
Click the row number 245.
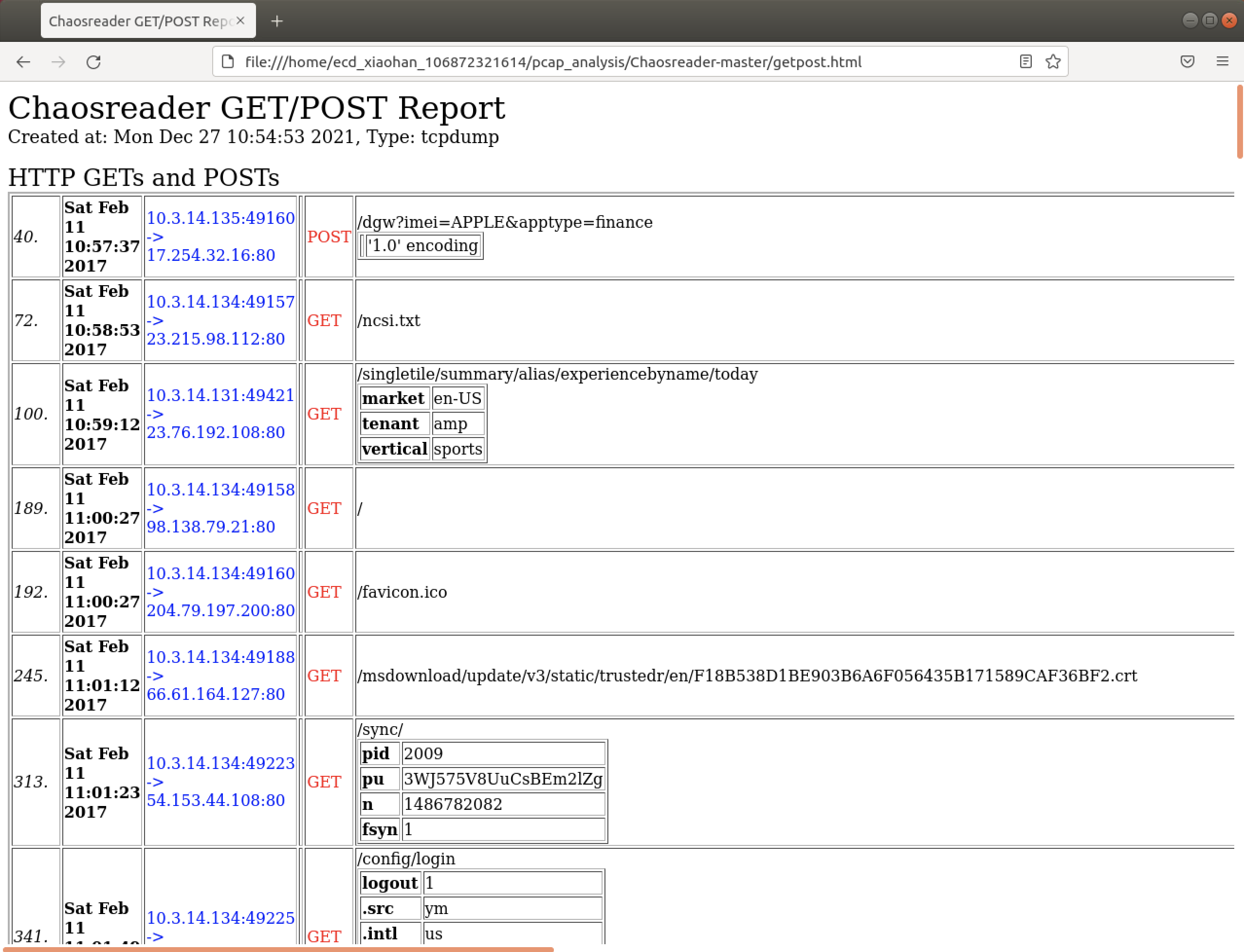tap(31, 676)
